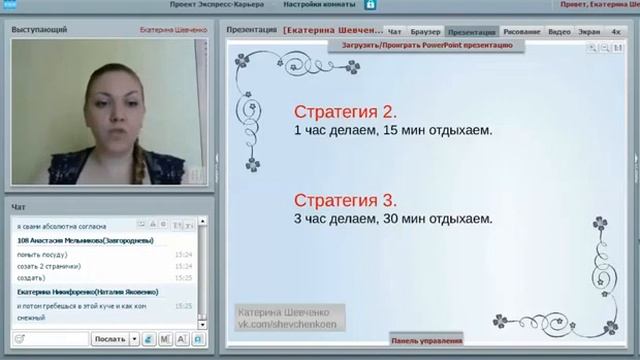Open the Рисование tab
The height and width of the screenshot is (360, 640).
[x=522, y=31]
